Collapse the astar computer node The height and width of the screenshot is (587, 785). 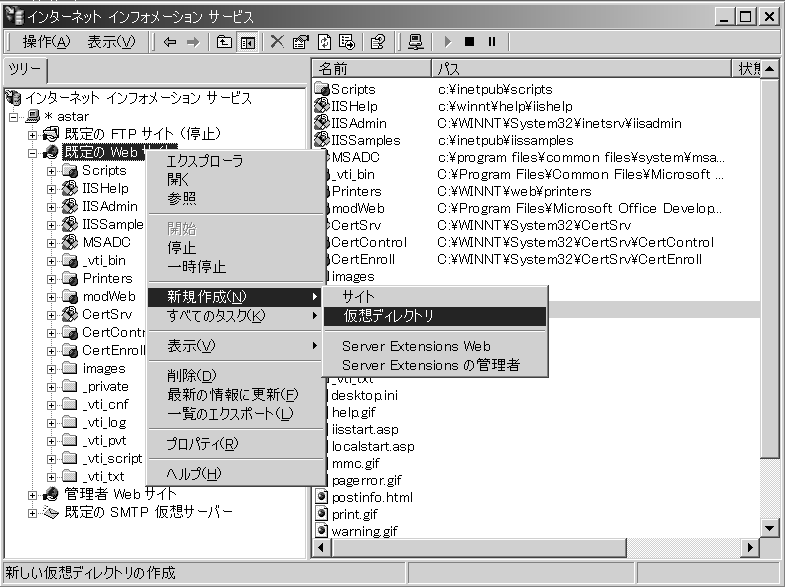click(x=14, y=117)
